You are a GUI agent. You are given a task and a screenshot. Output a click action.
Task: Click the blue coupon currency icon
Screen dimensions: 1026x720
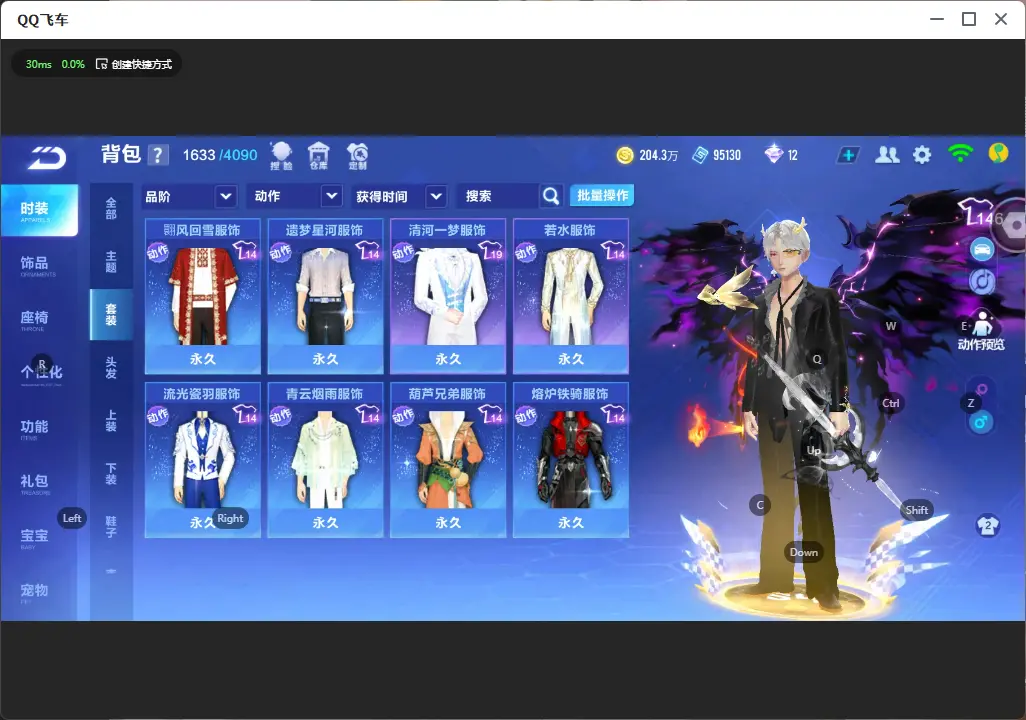pyautogui.click(x=700, y=155)
